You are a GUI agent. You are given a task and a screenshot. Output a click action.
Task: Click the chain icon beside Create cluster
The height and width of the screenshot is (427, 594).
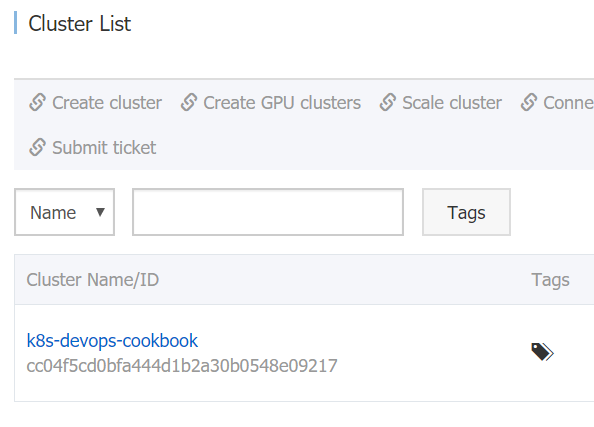coord(38,103)
